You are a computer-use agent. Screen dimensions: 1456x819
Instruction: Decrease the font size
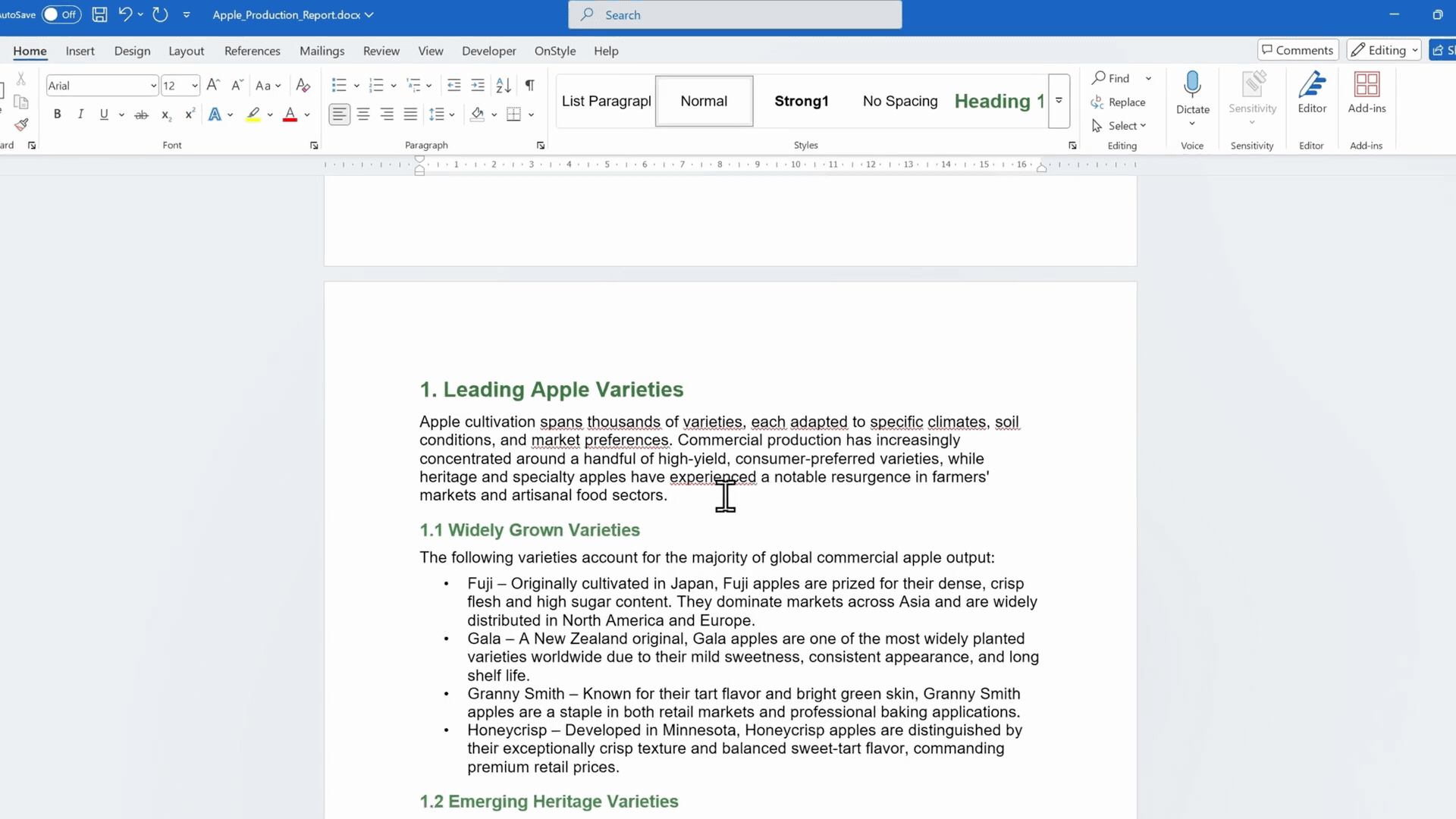237,85
